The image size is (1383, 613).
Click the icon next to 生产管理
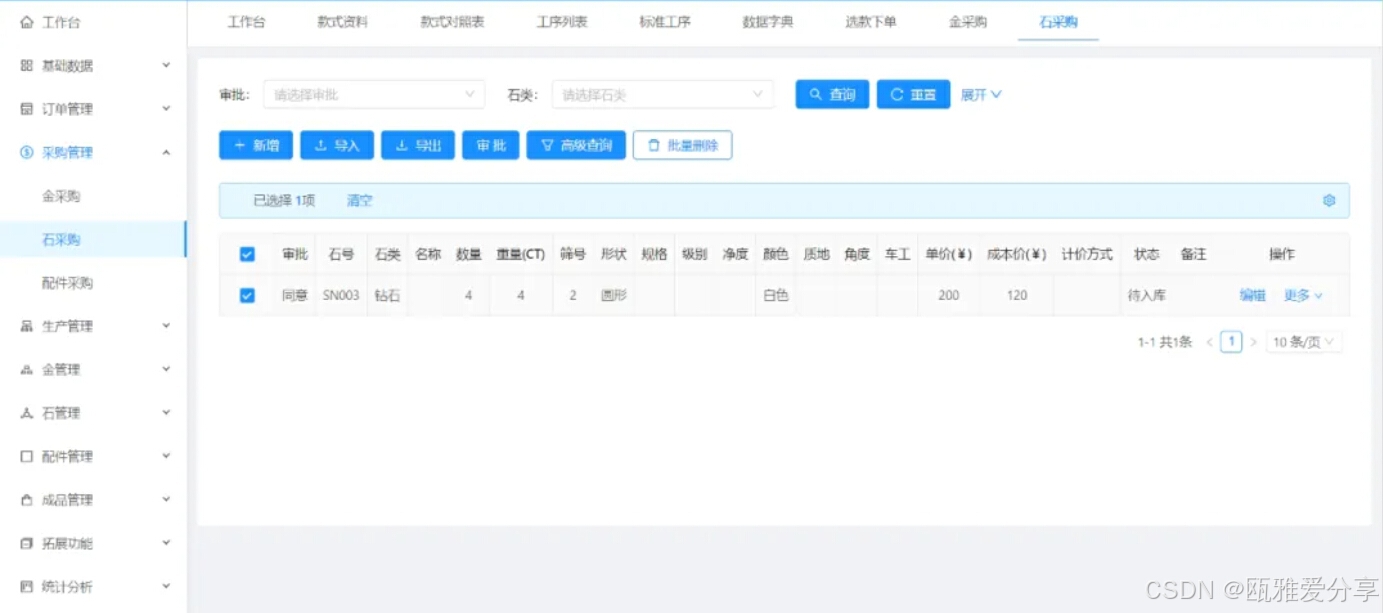[27, 326]
